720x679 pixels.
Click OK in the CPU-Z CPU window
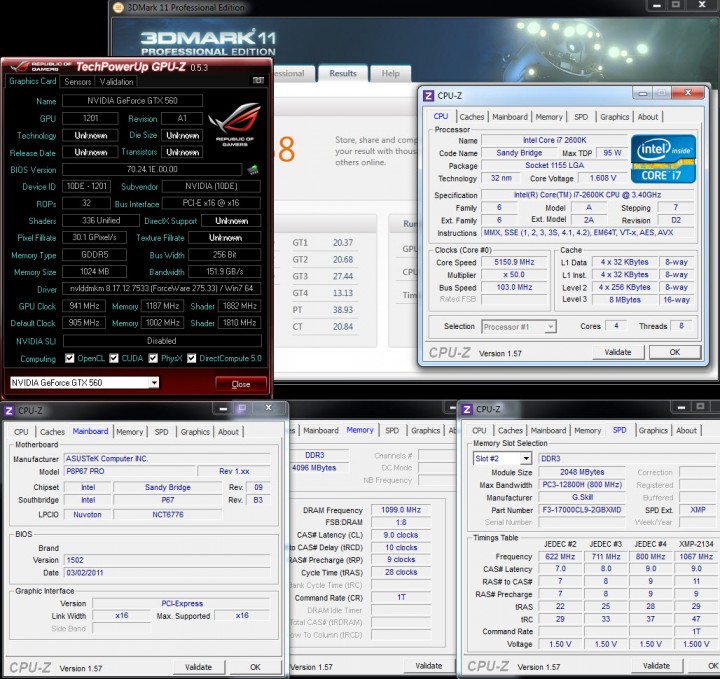click(x=675, y=352)
